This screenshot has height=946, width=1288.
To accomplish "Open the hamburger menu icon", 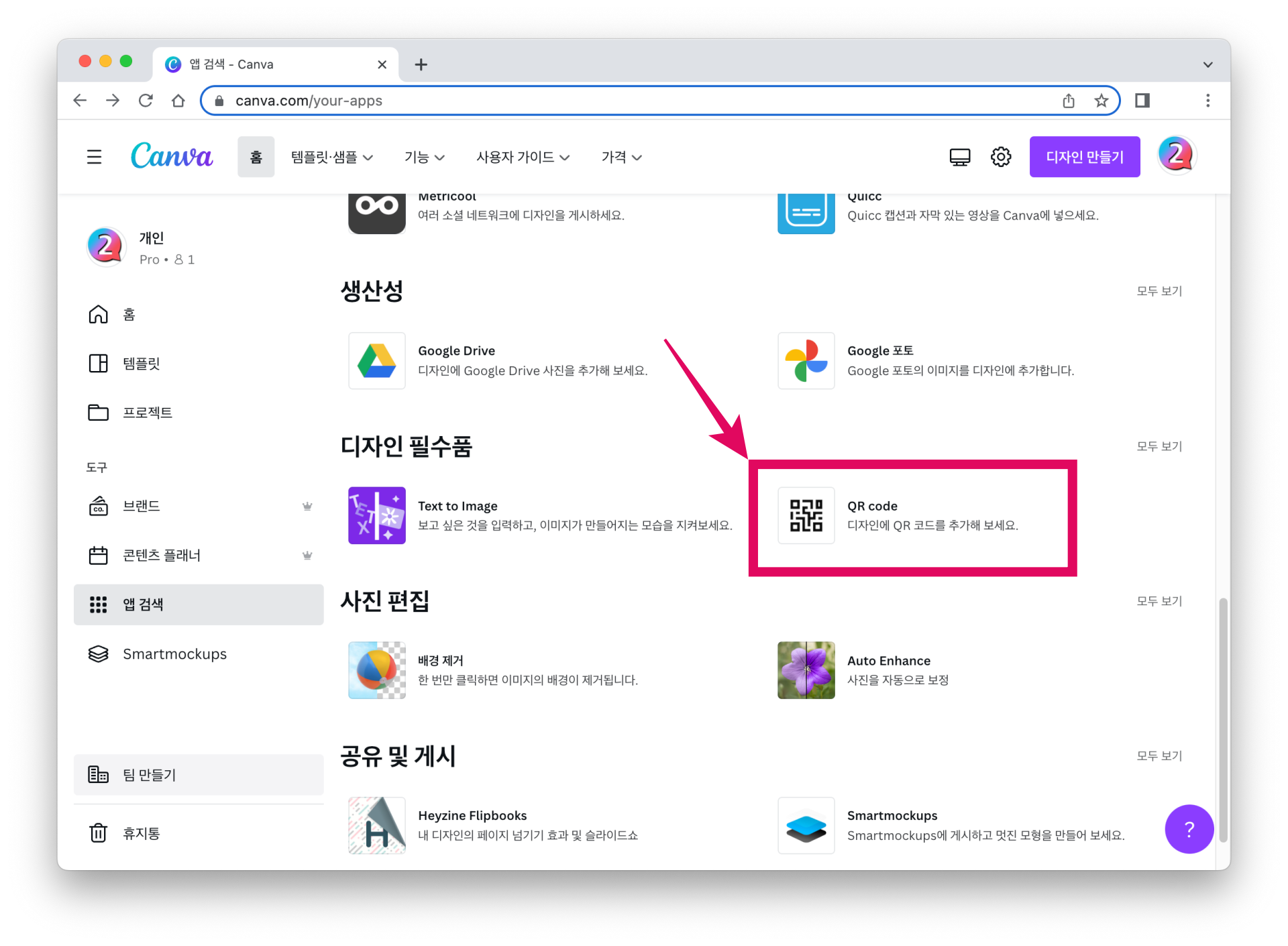I will [94, 157].
